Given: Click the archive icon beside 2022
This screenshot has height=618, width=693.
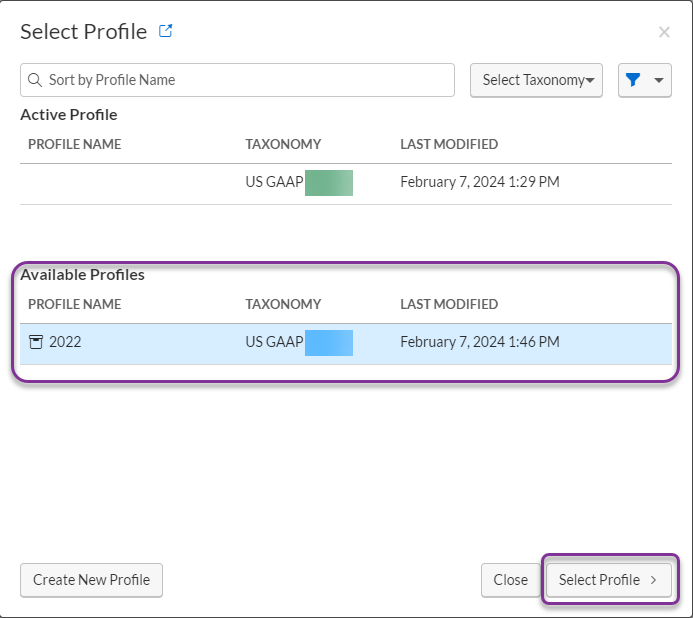Looking at the screenshot, I should pos(36,342).
